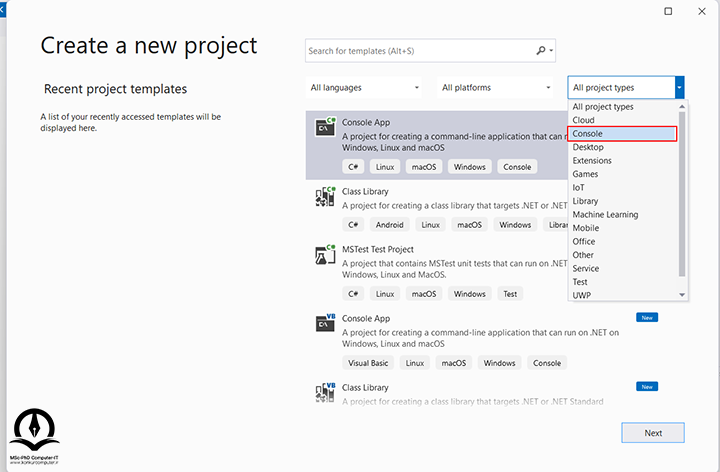Close the Create a new project dialog
Screen dimensions: 720x472
[x=702, y=11]
